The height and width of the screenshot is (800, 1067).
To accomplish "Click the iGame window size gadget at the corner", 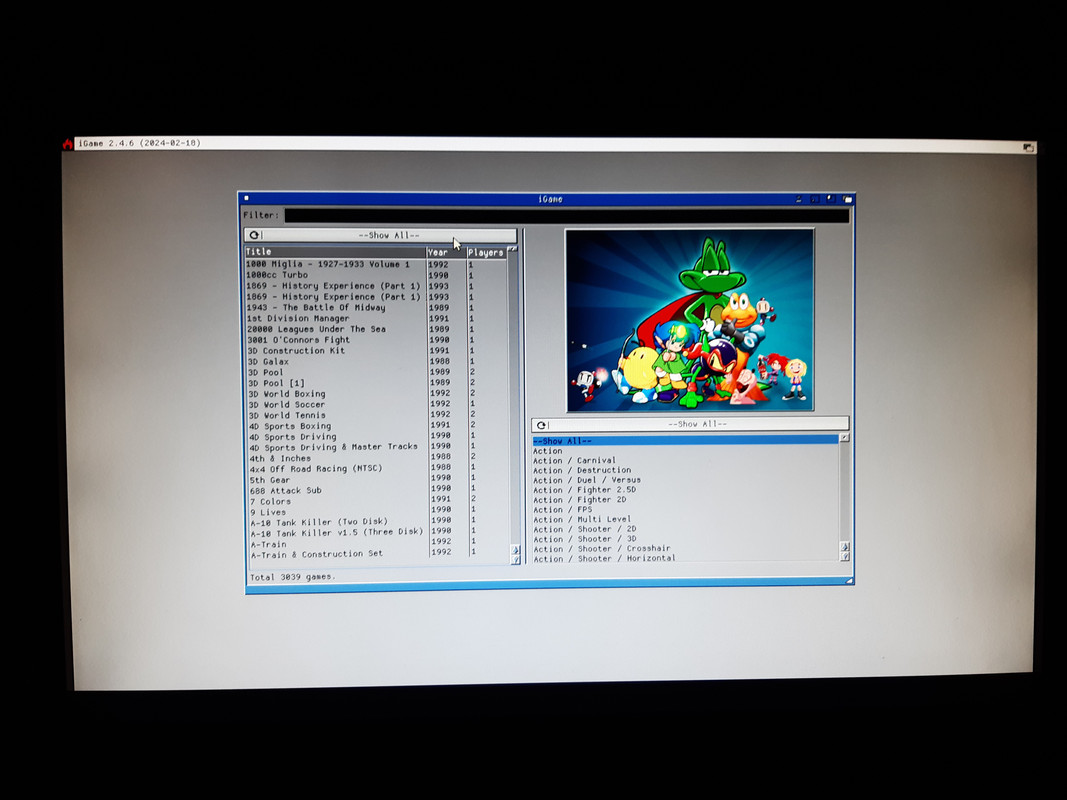I will 849,580.
